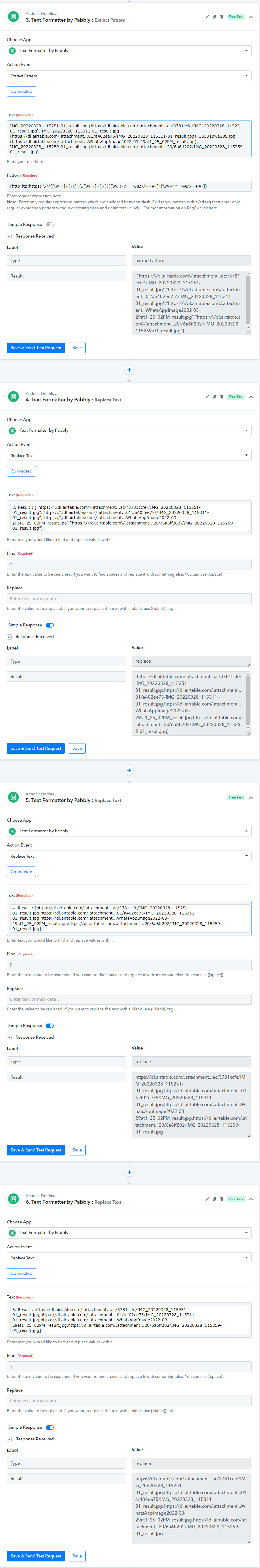Click Save & Send Test Request in step 3
Screen dimensions: 260x1568
(x=36, y=347)
